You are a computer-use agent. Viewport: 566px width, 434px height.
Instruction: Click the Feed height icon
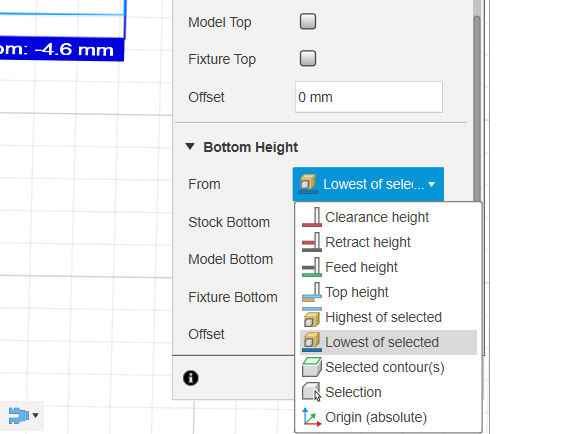pyautogui.click(x=312, y=267)
